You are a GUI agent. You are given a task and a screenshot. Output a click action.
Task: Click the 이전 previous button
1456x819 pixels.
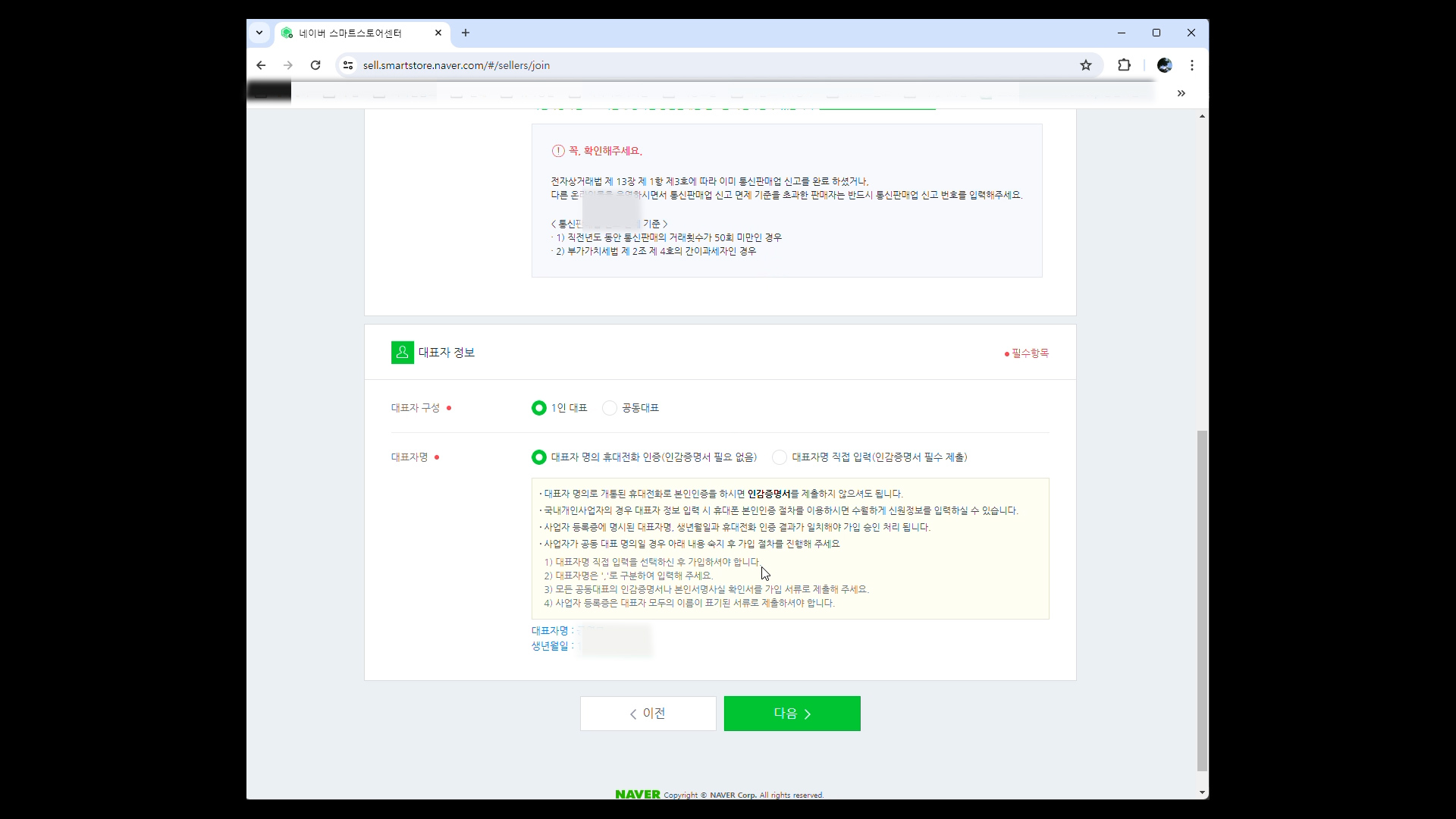pos(648,714)
